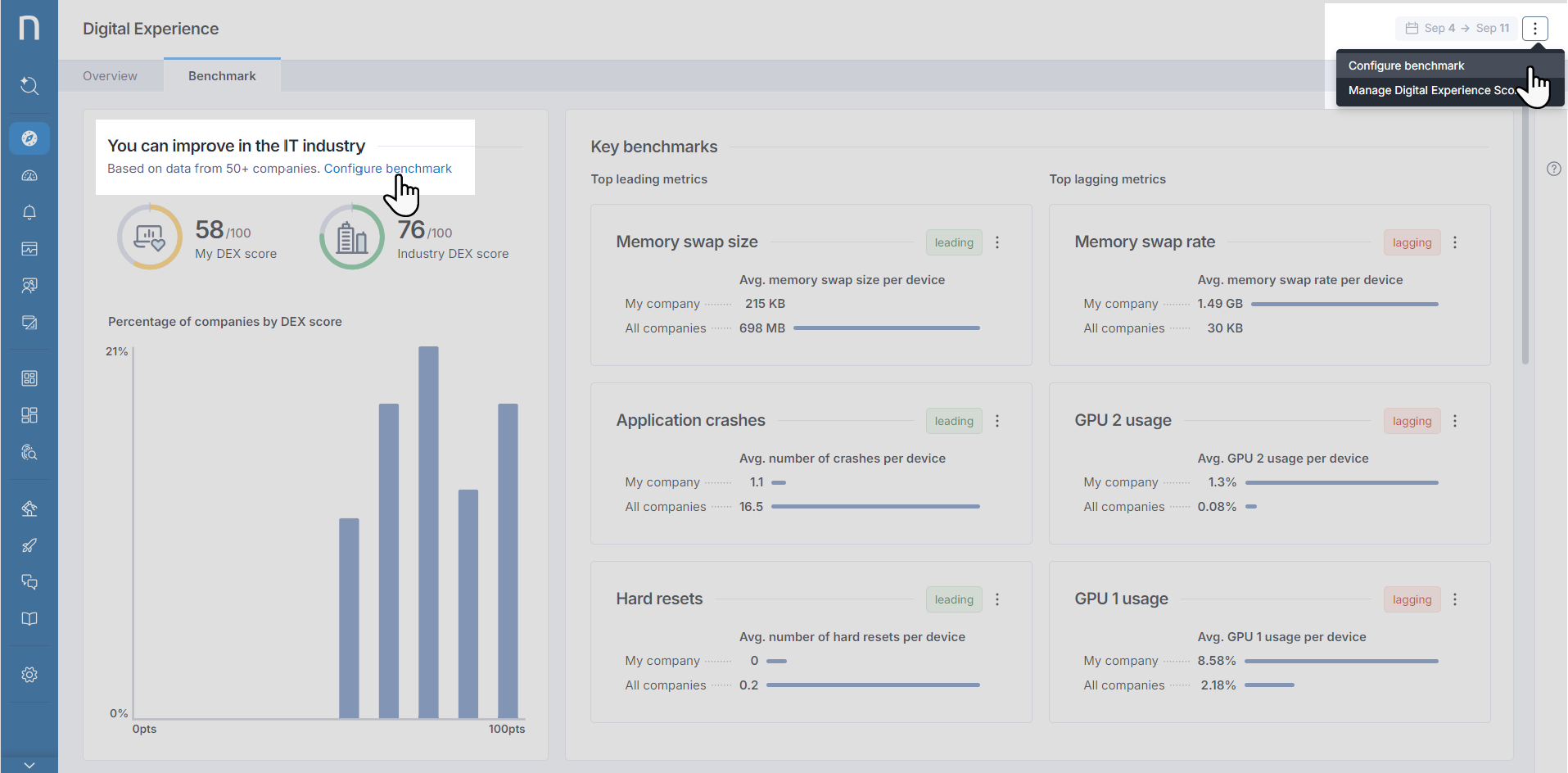Image resolution: width=1568 pixels, height=773 pixels.
Task: Click the vertical scrollbar of benchmarks panel
Action: (1525, 237)
